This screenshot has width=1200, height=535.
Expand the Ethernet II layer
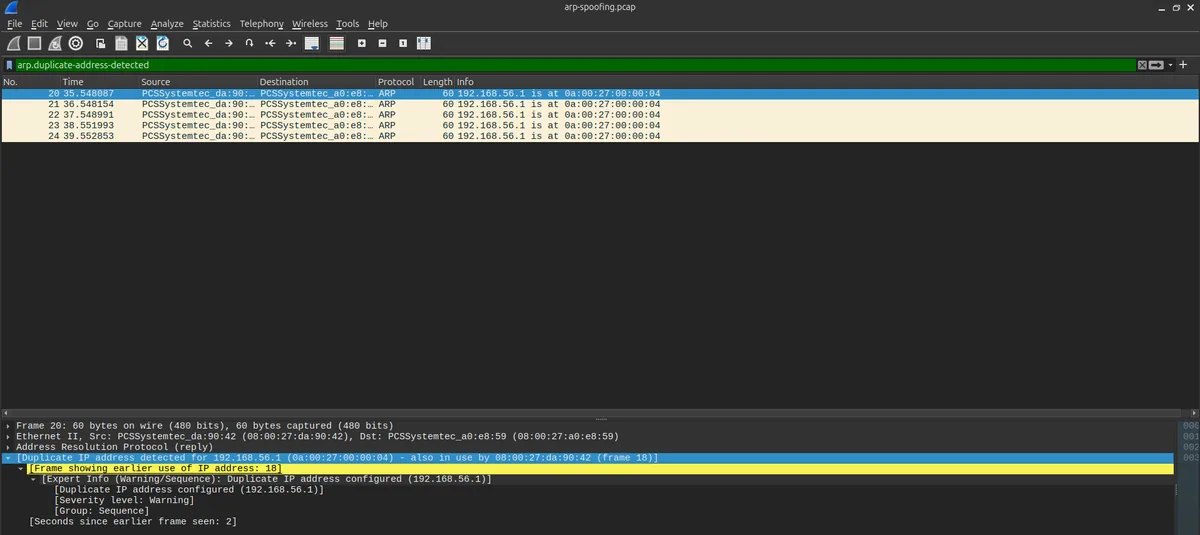pos(8,436)
